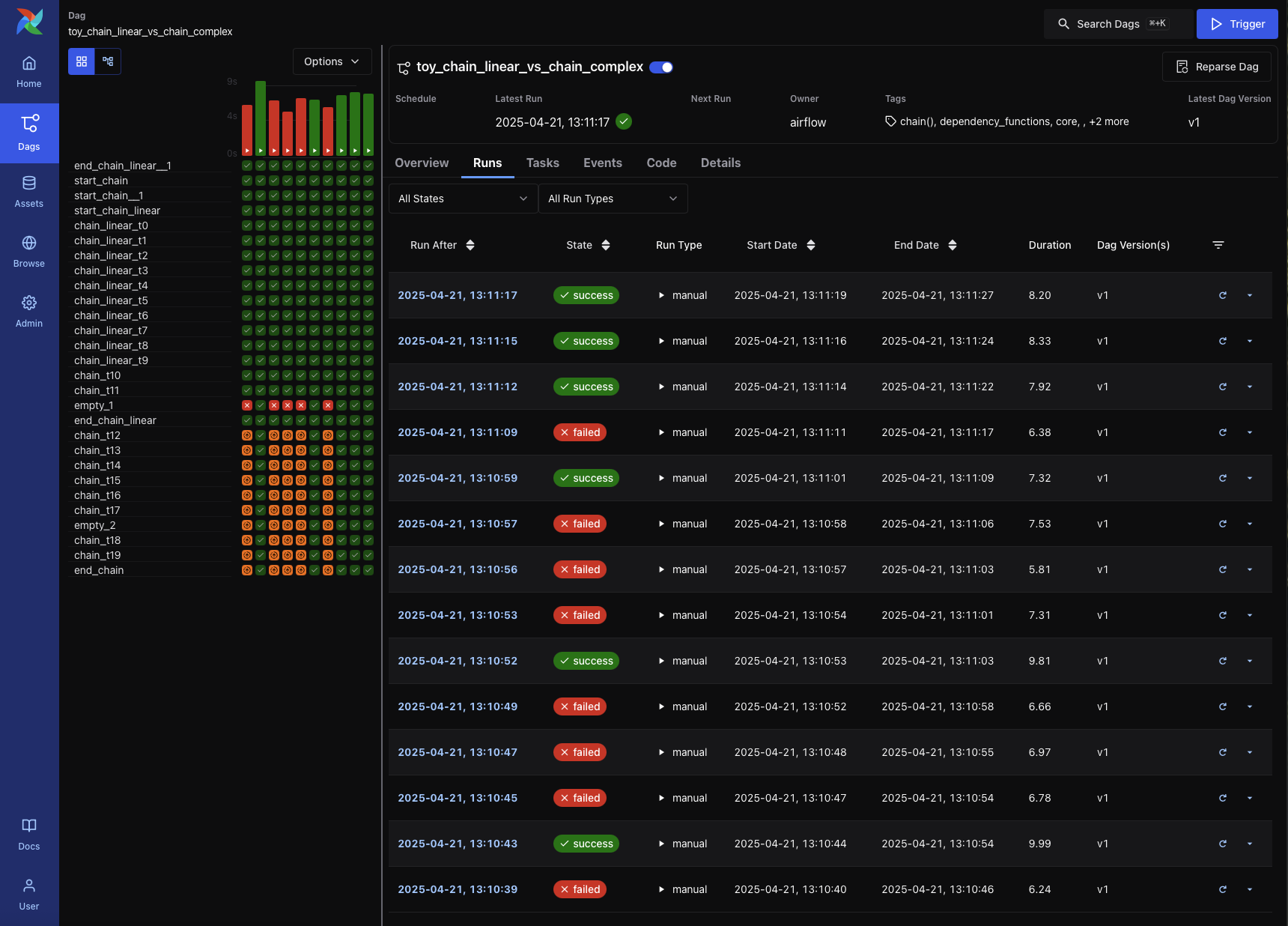This screenshot has height=926, width=1288.
Task: Switch to graph view toggle
Action: point(108,61)
